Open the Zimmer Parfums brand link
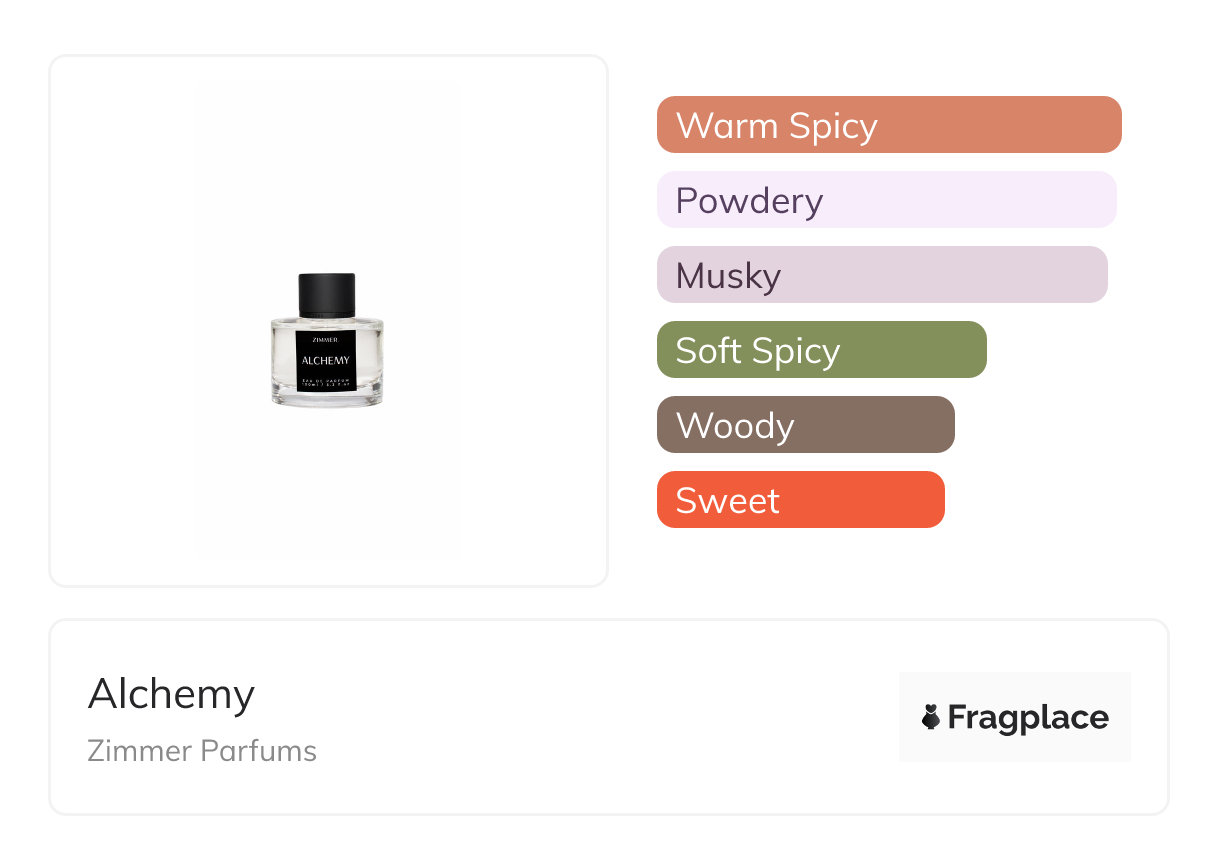The width and height of the screenshot is (1218, 864). pyautogui.click(x=202, y=751)
